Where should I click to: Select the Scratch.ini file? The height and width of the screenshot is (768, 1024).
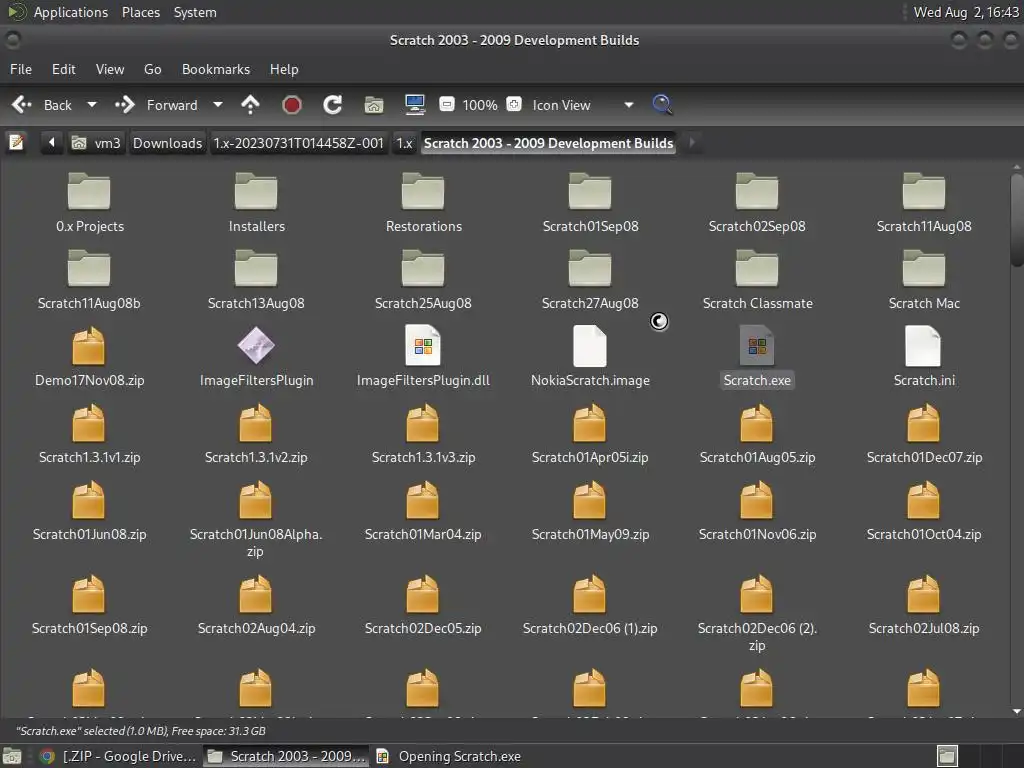tap(923, 357)
